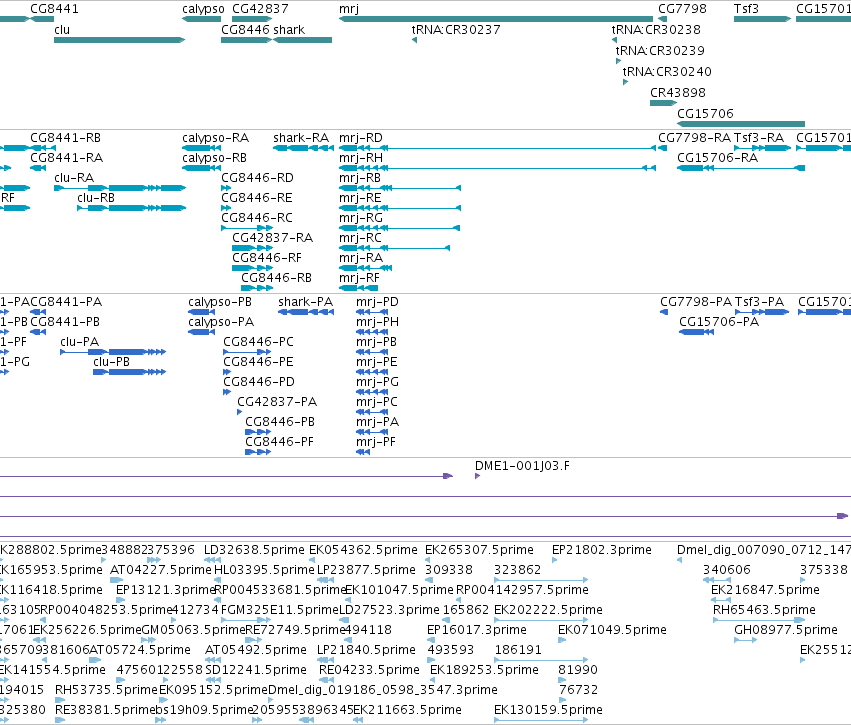851x725 pixels.
Task: Open the calypso-RA transcript label
Action: 215,138
